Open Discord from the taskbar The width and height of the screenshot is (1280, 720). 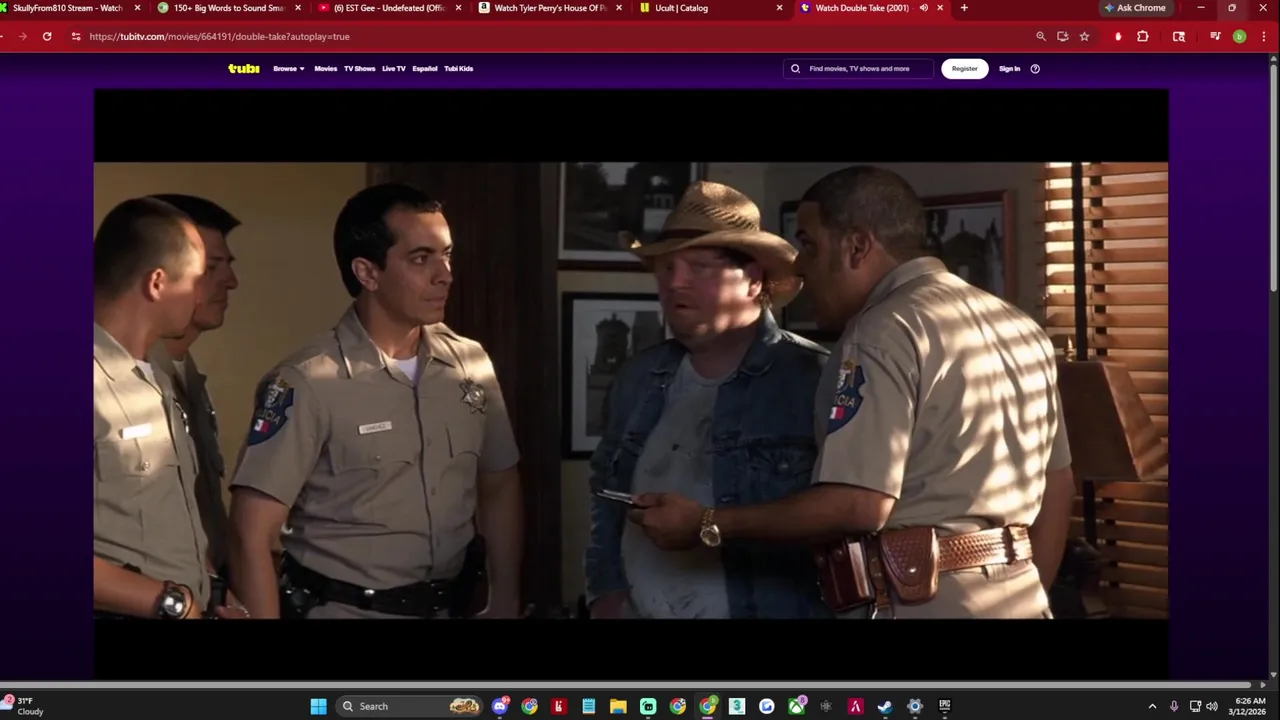click(x=500, y=706)
